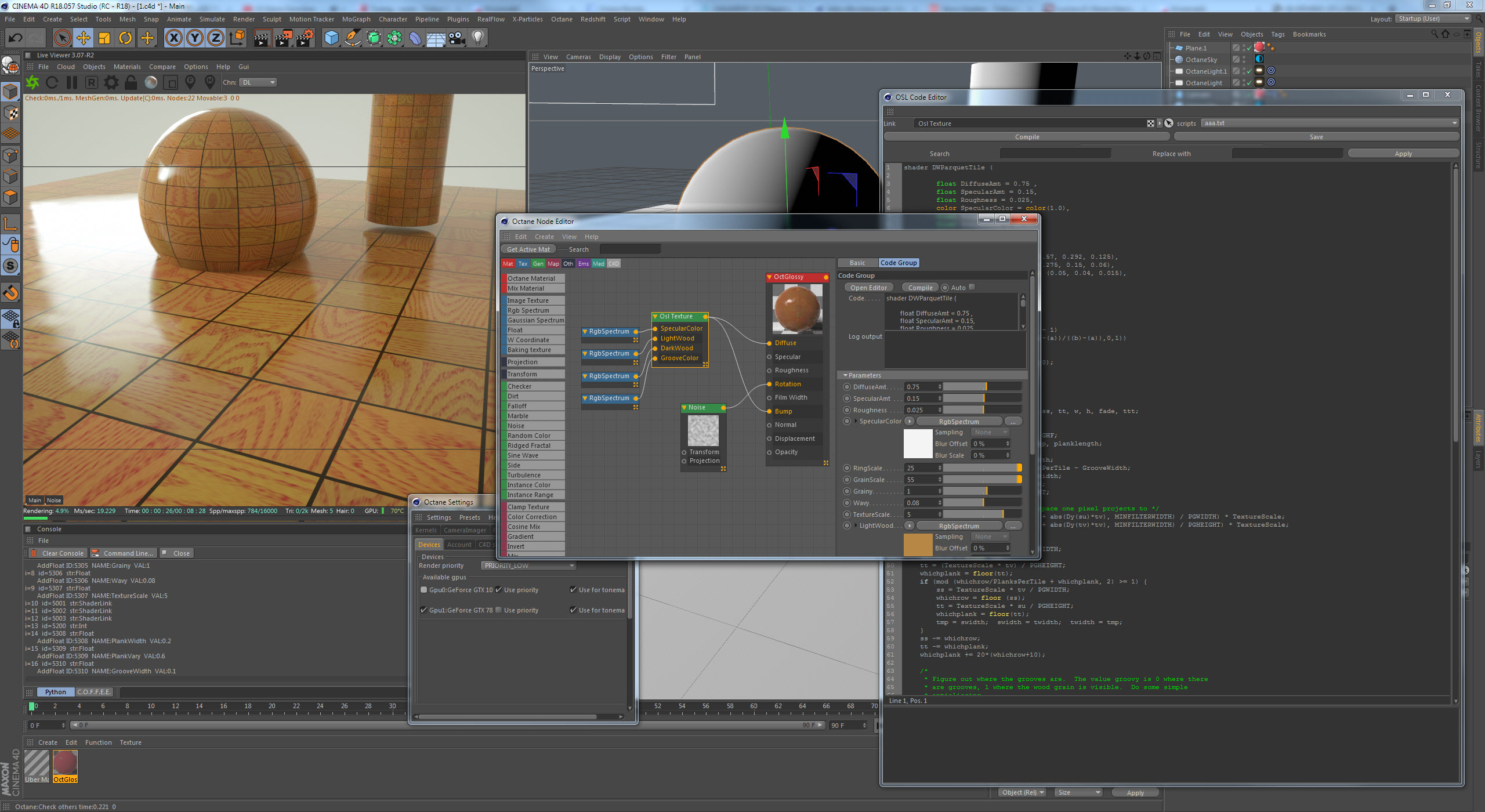Open Edit Render Settings clapperboard with gear
The image size is (1485, 812).
point(305,38)
